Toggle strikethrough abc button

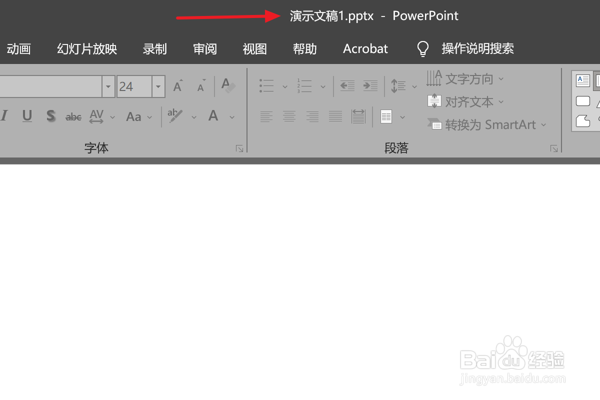tap(73, 116)
